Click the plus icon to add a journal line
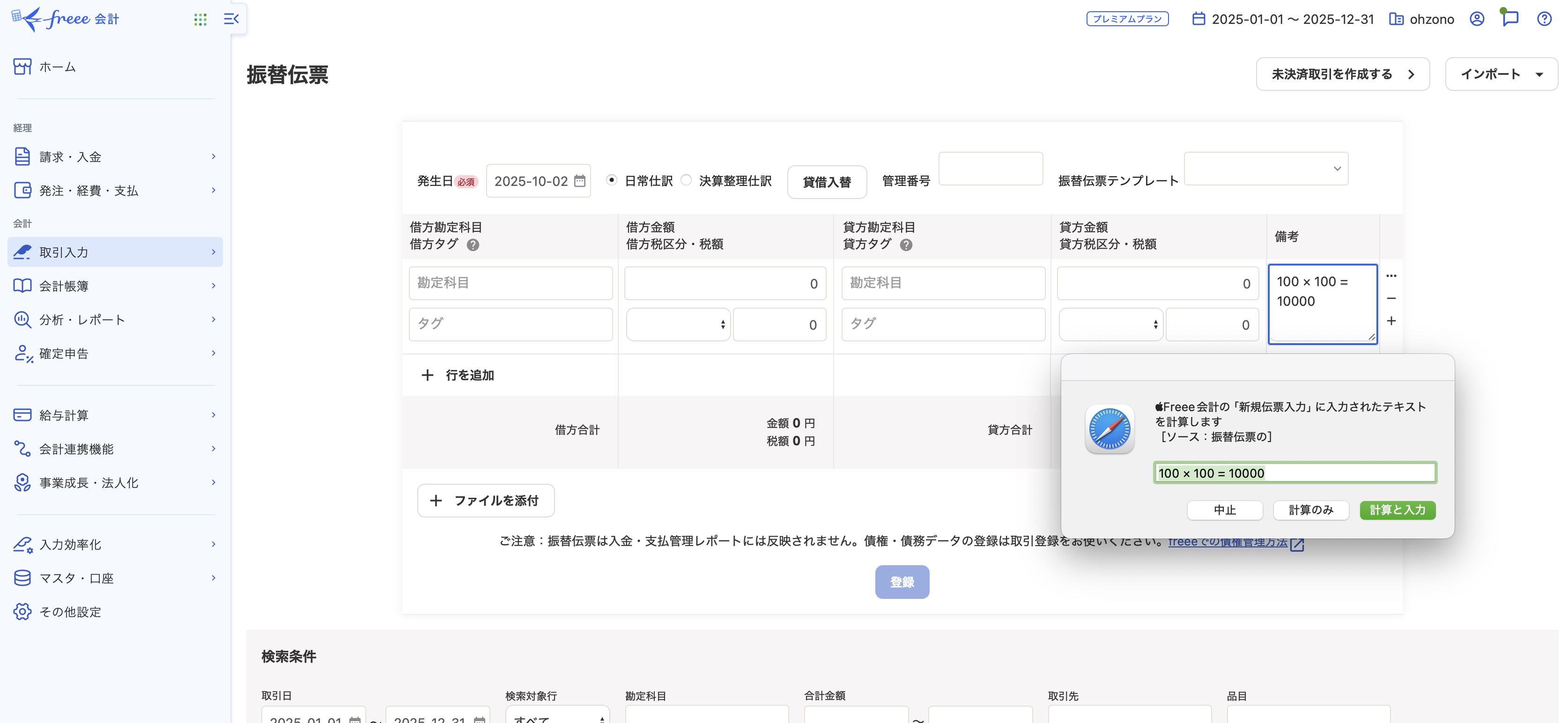The width and height of the screenshot is (1568, 723). tap(1391, 321)
